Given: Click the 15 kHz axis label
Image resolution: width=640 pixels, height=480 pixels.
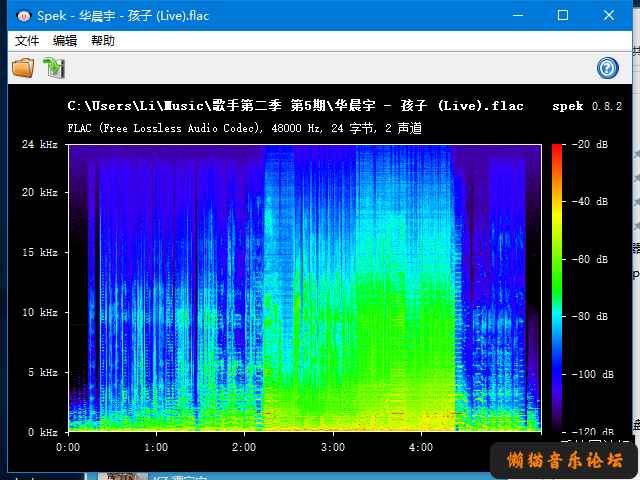Looking at the screenshot, I should point(40,252).
